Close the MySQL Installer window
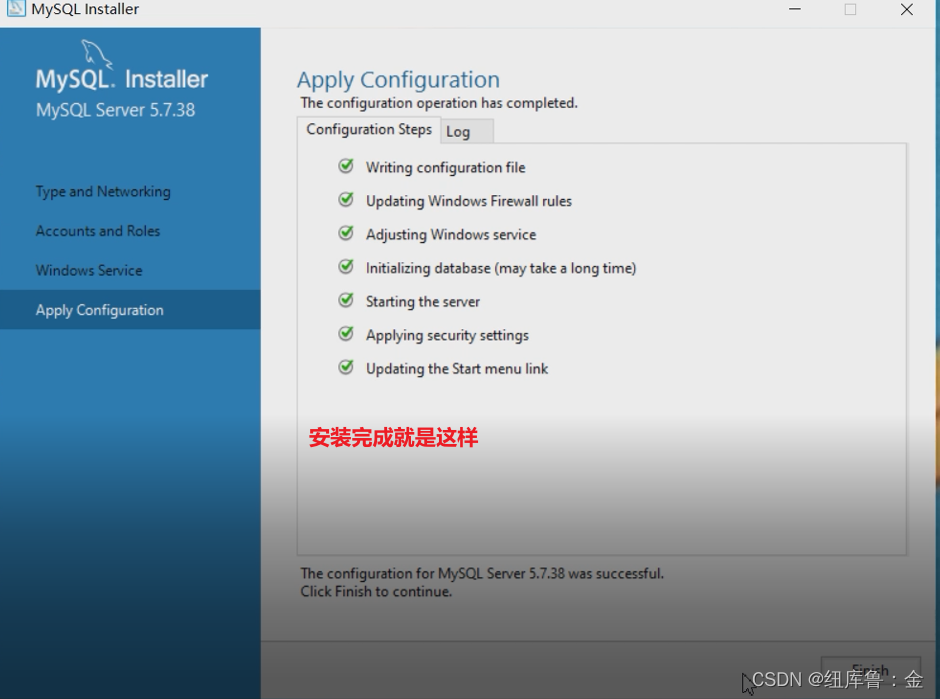 (x=906, y=9)
